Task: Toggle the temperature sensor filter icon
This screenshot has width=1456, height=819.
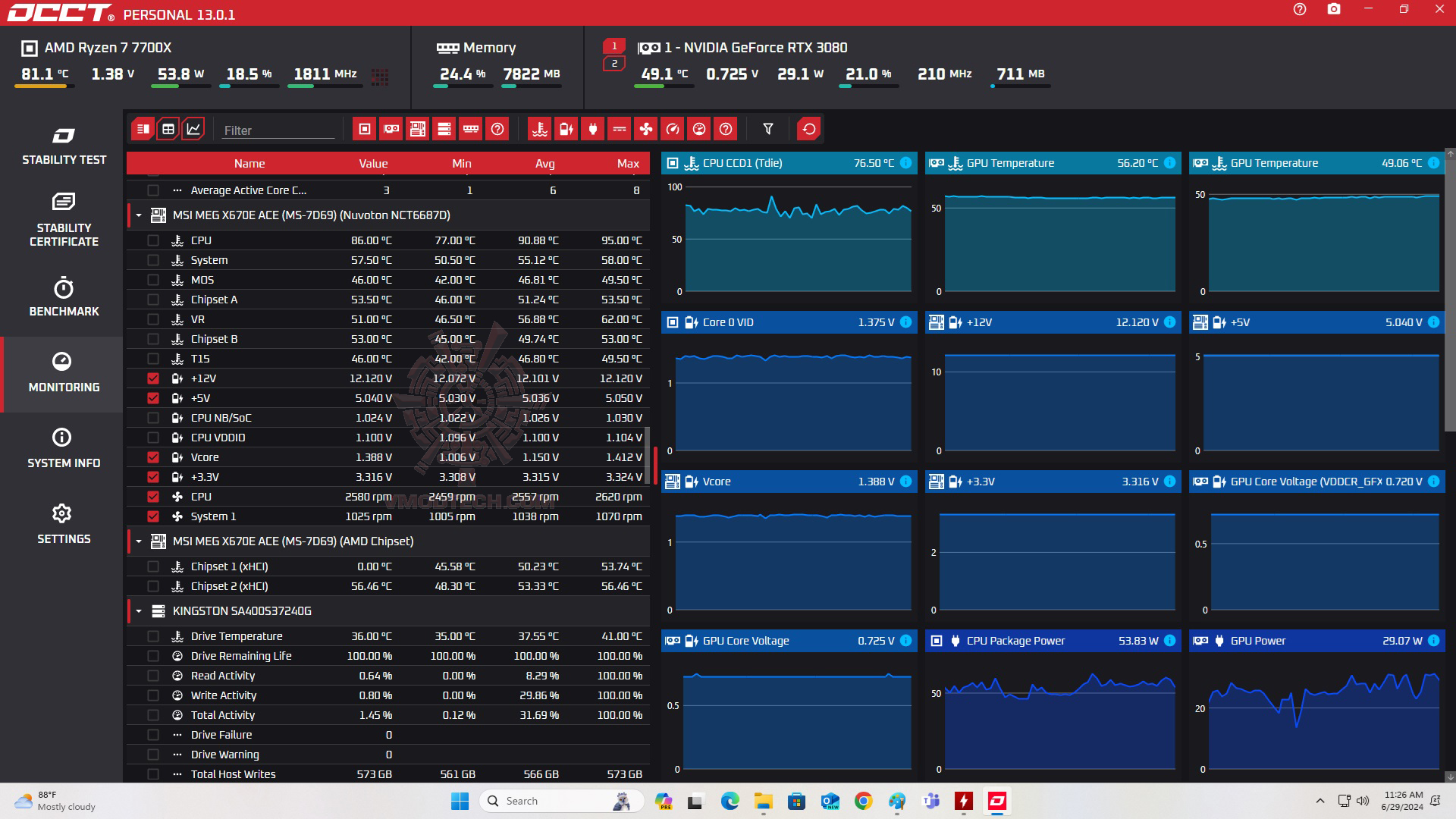Action: 539,129
